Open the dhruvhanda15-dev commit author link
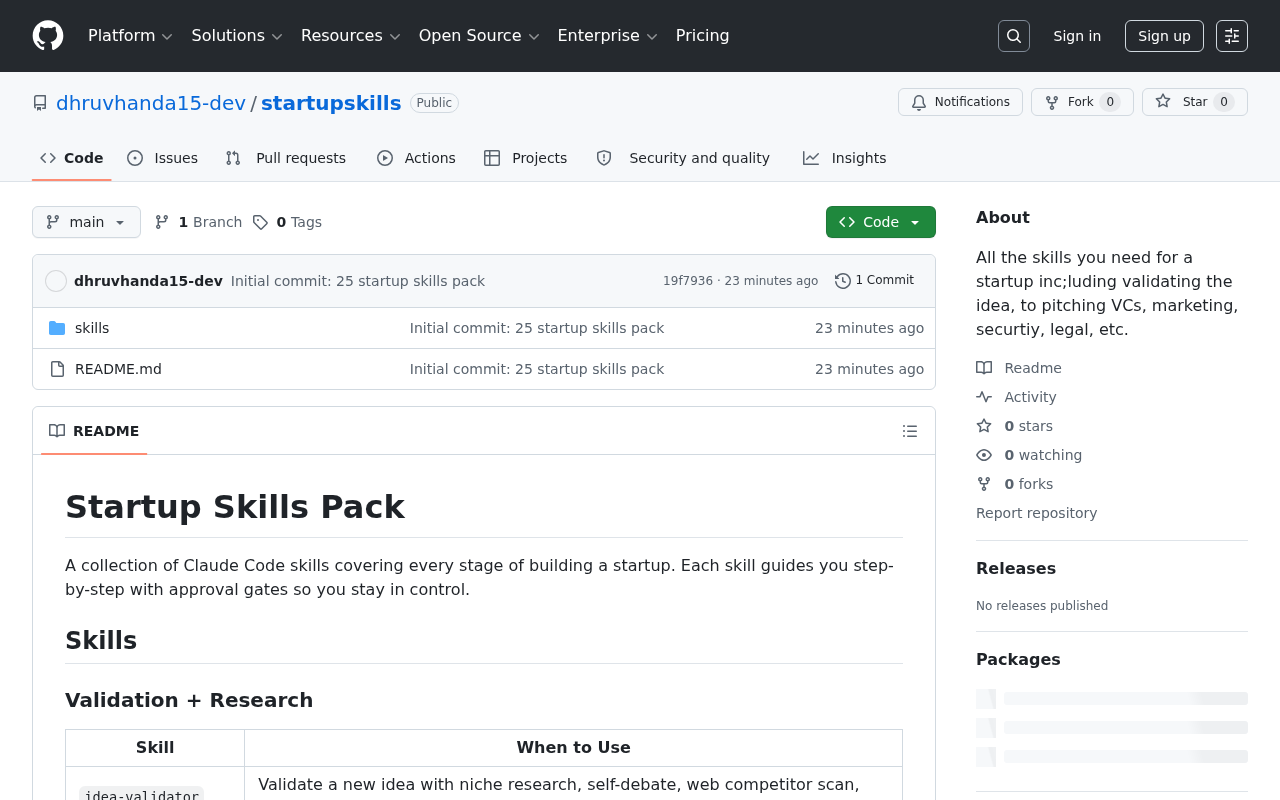The image size is (1280, 800). [x=148, y=281]
